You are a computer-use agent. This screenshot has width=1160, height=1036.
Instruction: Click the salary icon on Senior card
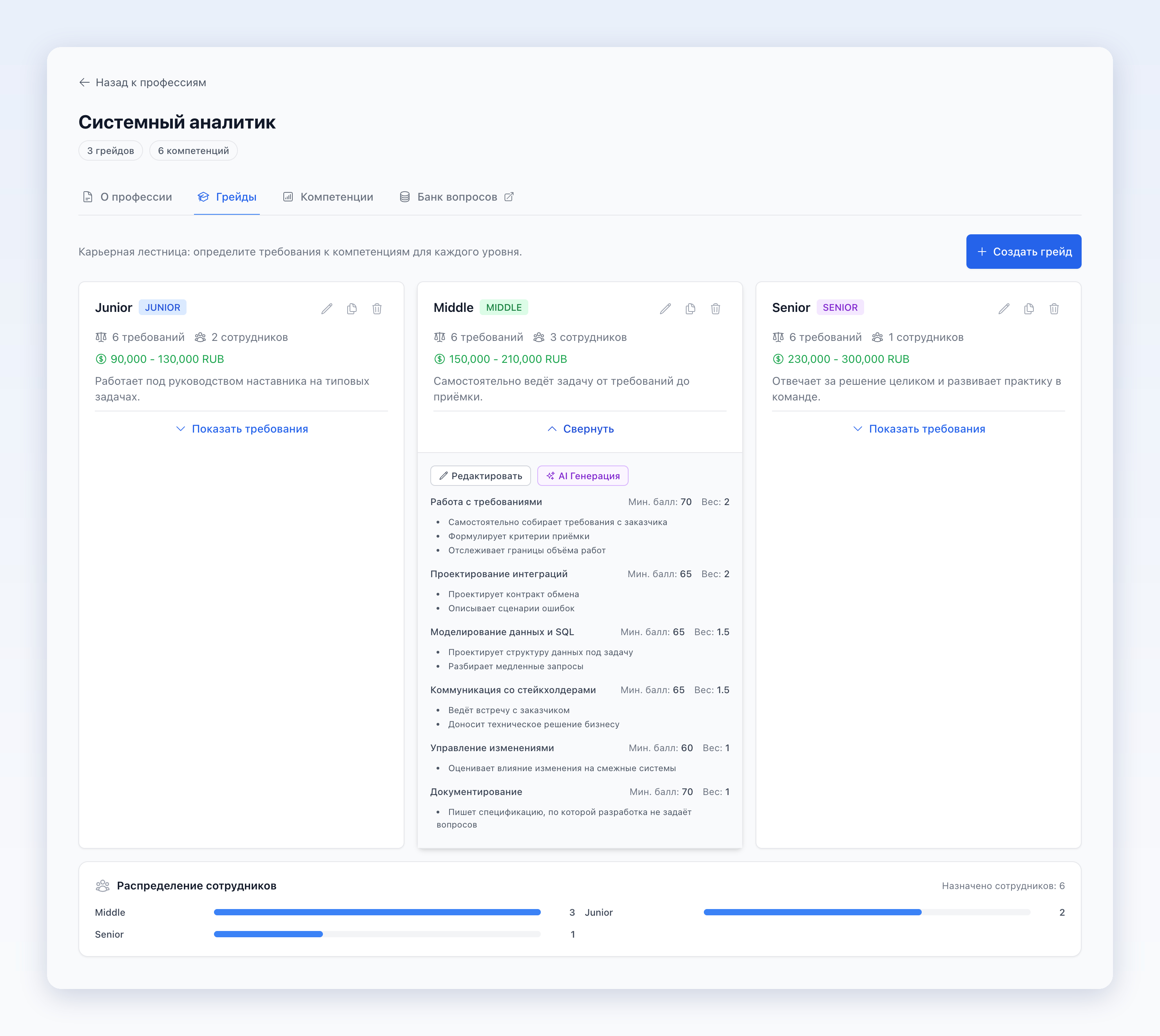coord(778,359)
